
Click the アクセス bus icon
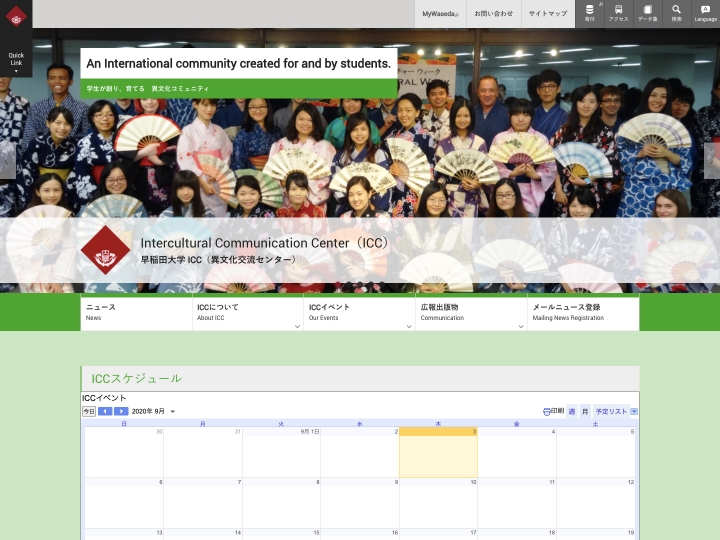pyautogui.click(x=619, y=13)
